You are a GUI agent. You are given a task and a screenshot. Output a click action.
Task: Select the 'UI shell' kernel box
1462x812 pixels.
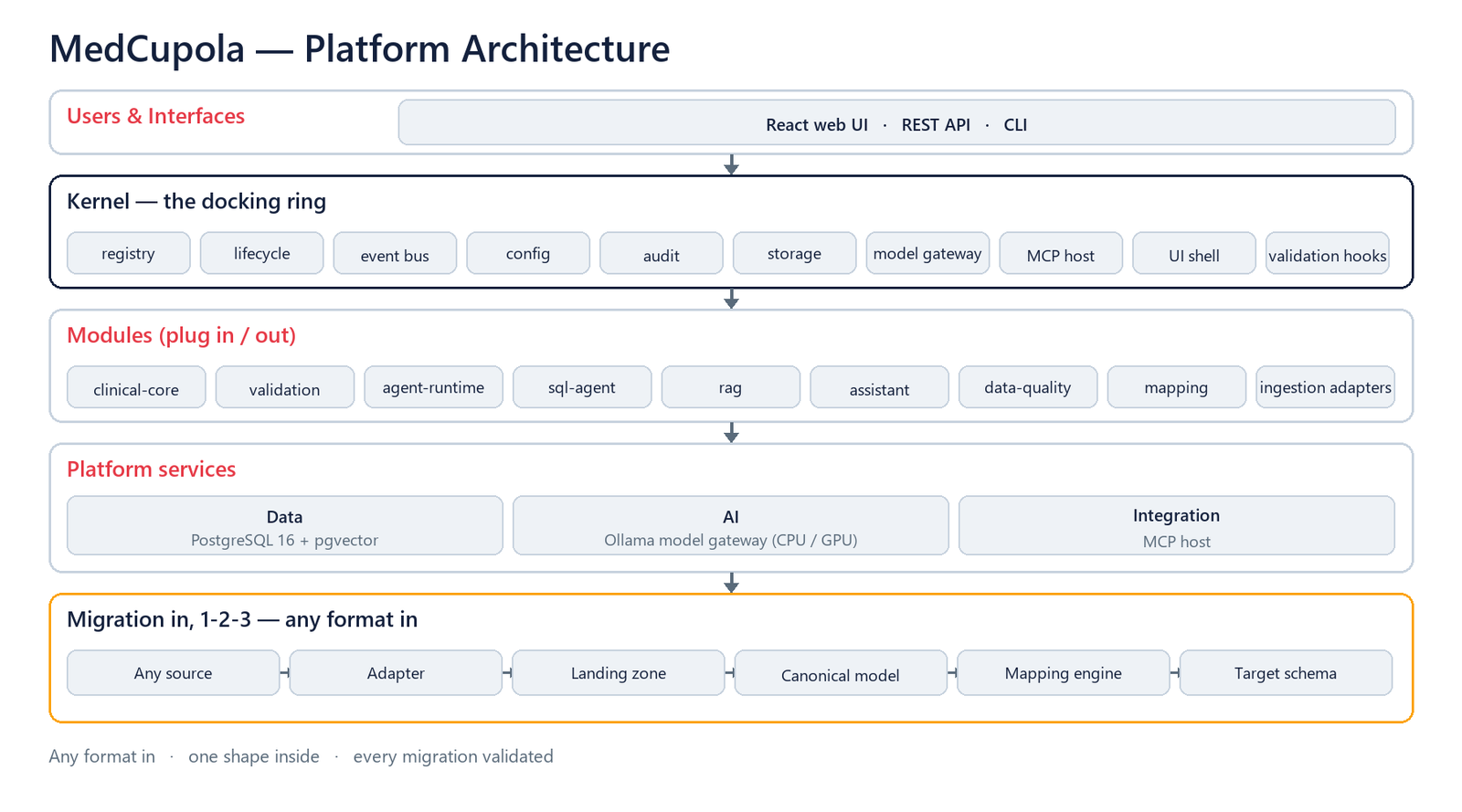tap(1194, 253)
